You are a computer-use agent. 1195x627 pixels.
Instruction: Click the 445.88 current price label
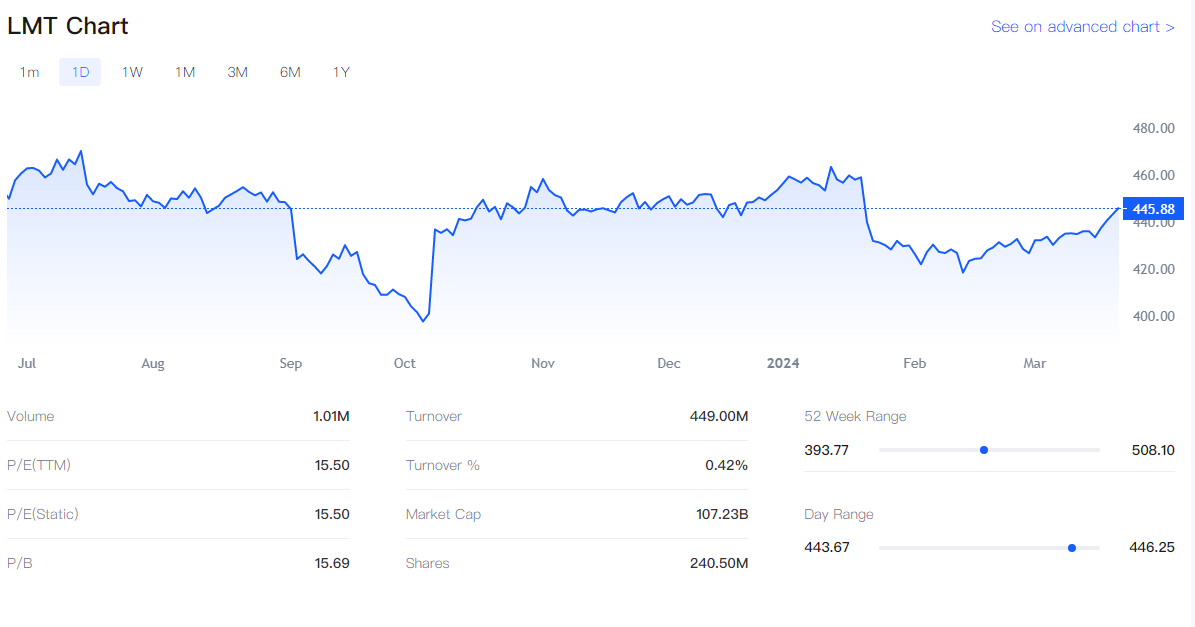tap(1154, 209)
